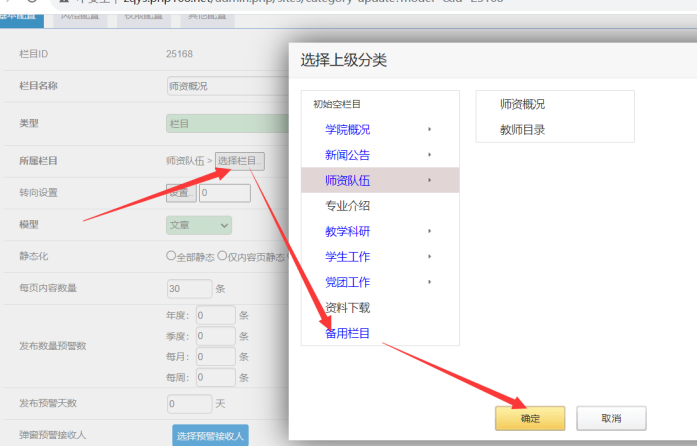
Task: Choose the 备用栏目 category
Action: point(347,333)
